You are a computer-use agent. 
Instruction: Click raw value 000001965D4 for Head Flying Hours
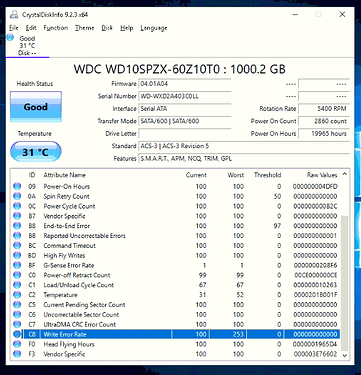(x=315, y=344)
